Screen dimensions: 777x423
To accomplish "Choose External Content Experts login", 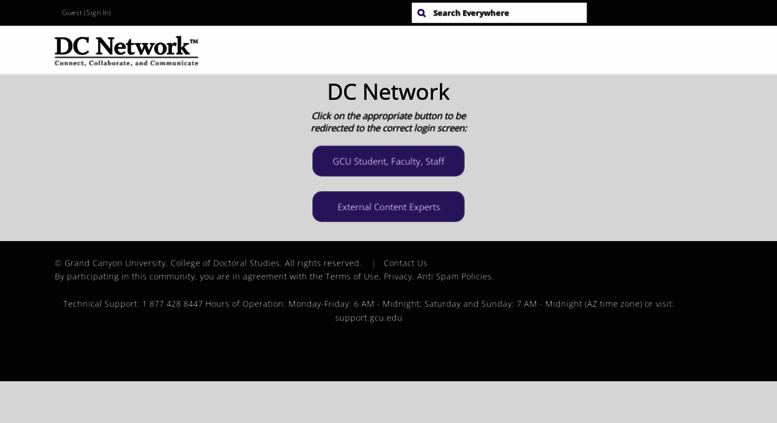I will point(388,207).
